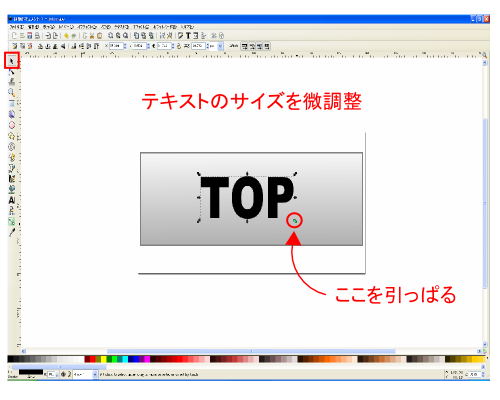Click the vertical canvas scrollbar
The width and height of the screenshot is (500, 400).
click(x=485, y=203)
